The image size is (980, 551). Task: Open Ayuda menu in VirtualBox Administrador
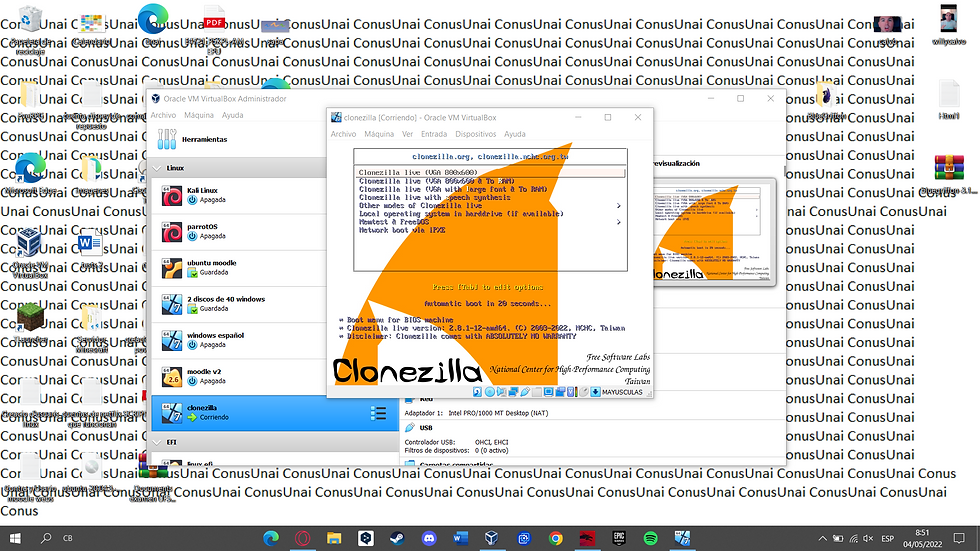232,116
